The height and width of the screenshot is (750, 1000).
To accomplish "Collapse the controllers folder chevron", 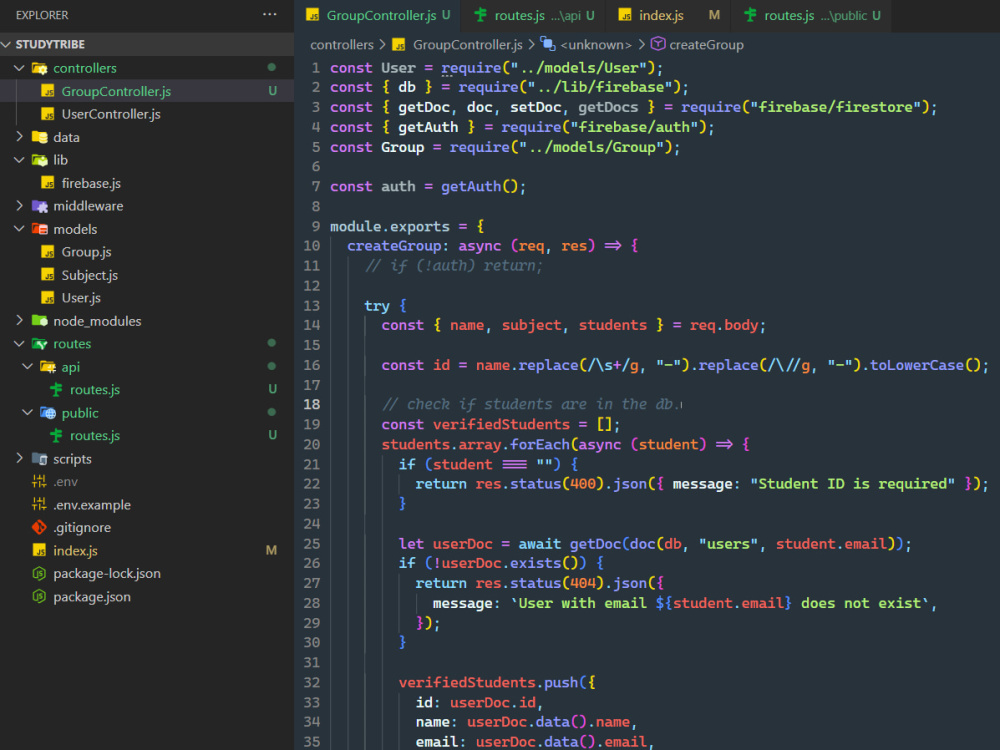I will tap(19, 68).
